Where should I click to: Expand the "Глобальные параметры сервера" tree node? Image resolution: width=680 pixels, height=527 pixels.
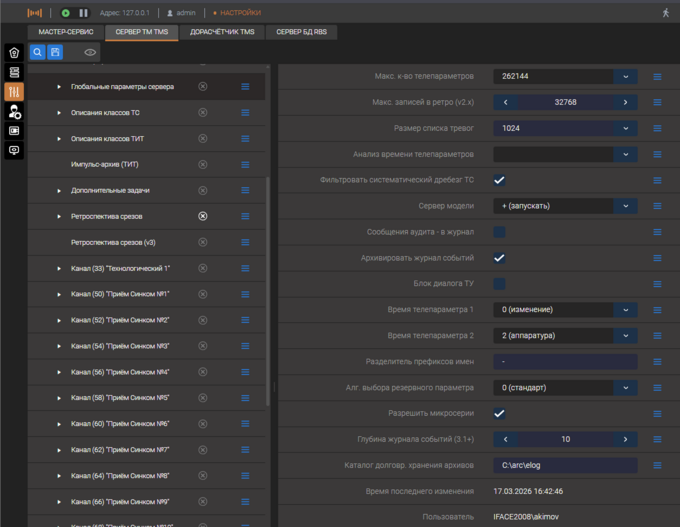point(59,87)
